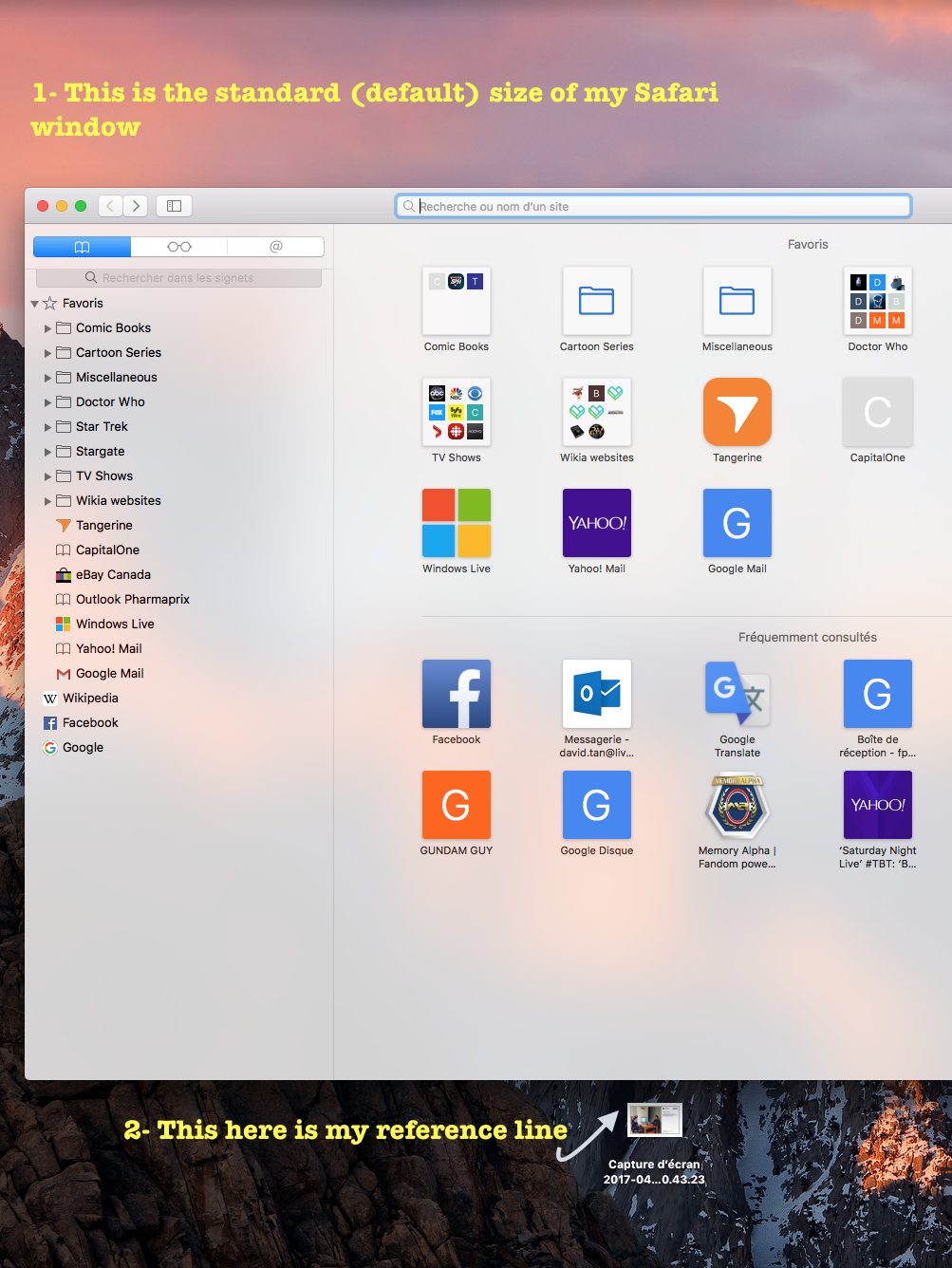Viewport: 952px width, 1268px height.
Task: Open the Google Disque tile
Action: 597,805
